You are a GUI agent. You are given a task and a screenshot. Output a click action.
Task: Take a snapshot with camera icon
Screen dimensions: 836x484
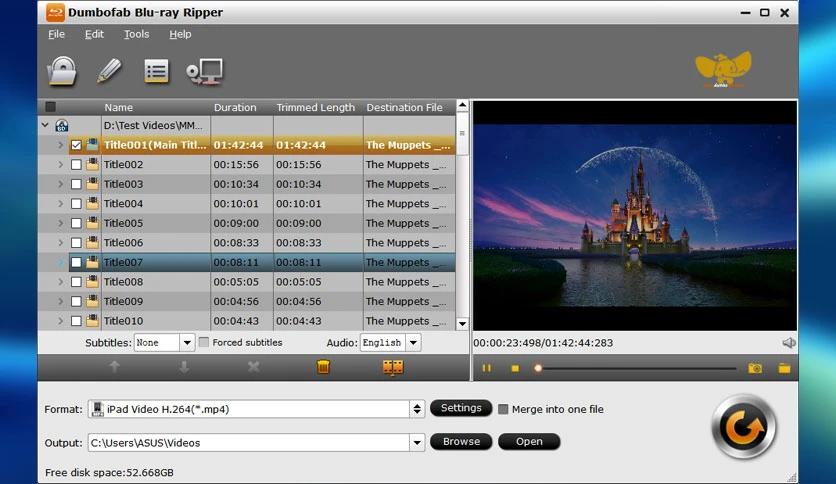point(755,368)
